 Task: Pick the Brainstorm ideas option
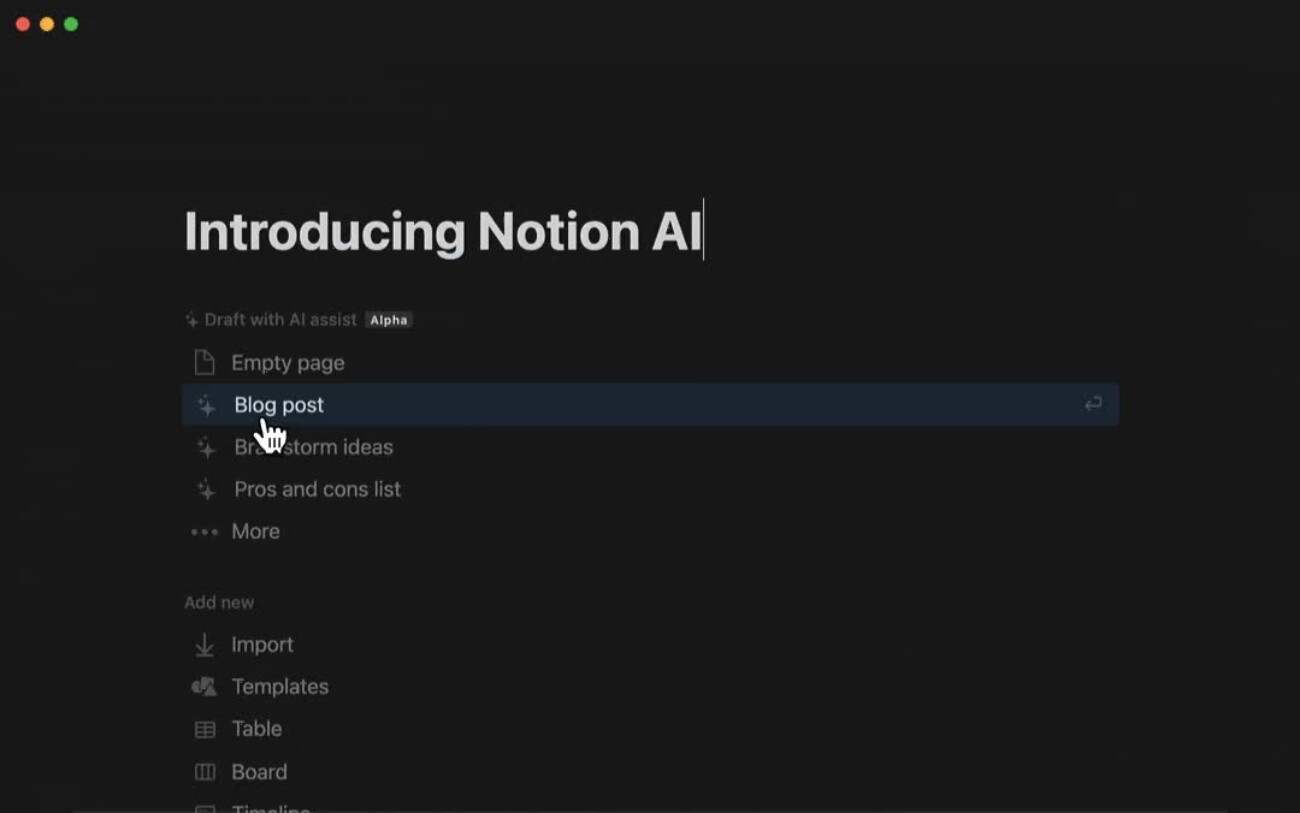tap(330, 447)
